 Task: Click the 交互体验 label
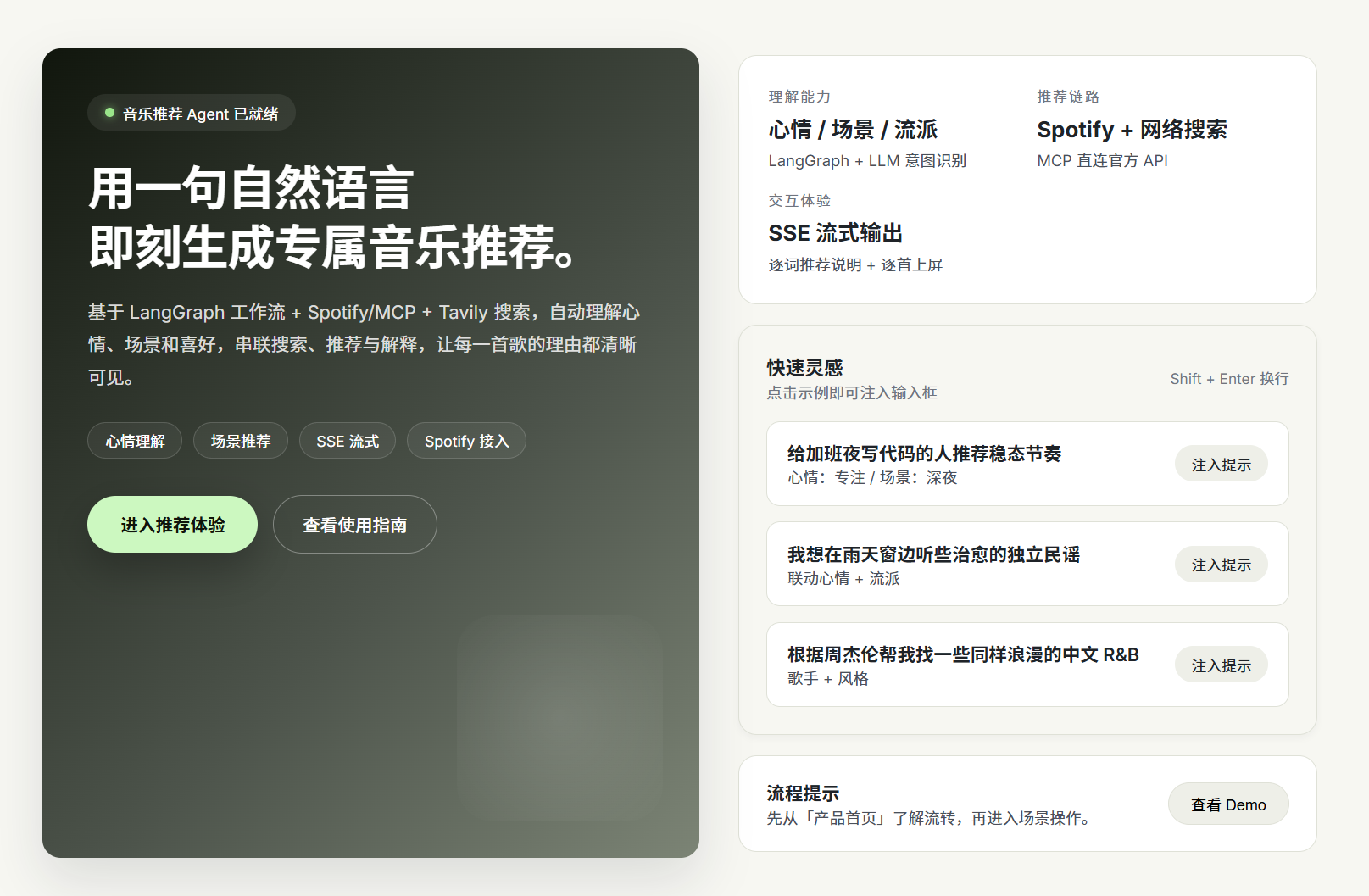pos(799,200)
